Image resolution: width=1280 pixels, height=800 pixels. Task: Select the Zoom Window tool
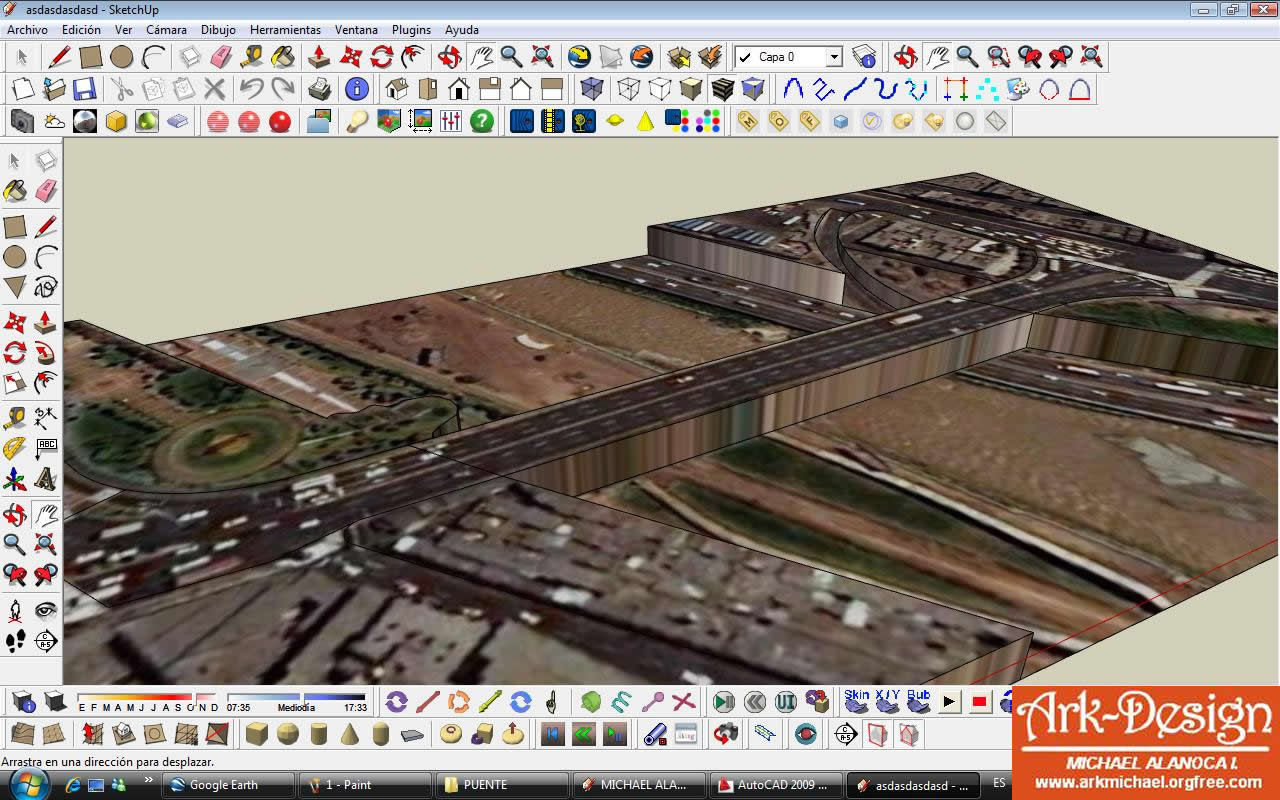click(998, 56)
